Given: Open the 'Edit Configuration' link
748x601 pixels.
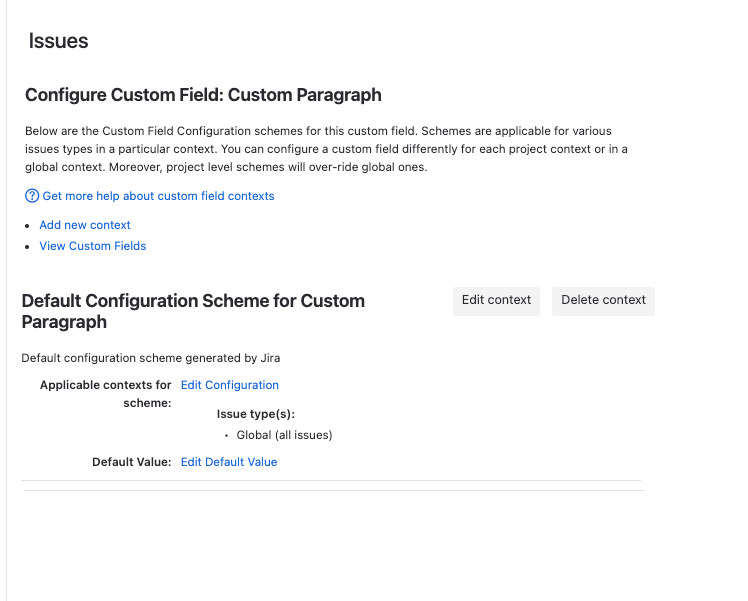Looking at the screenshot, I should click(229, 385).
